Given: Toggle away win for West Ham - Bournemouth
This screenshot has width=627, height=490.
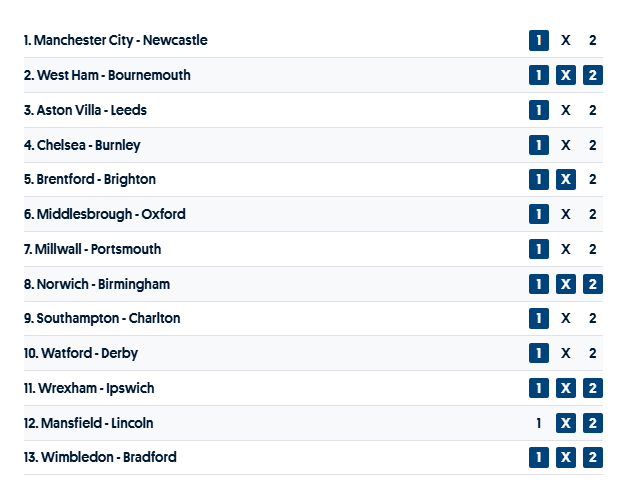Looking at the screenshot, I should [592, 76].
